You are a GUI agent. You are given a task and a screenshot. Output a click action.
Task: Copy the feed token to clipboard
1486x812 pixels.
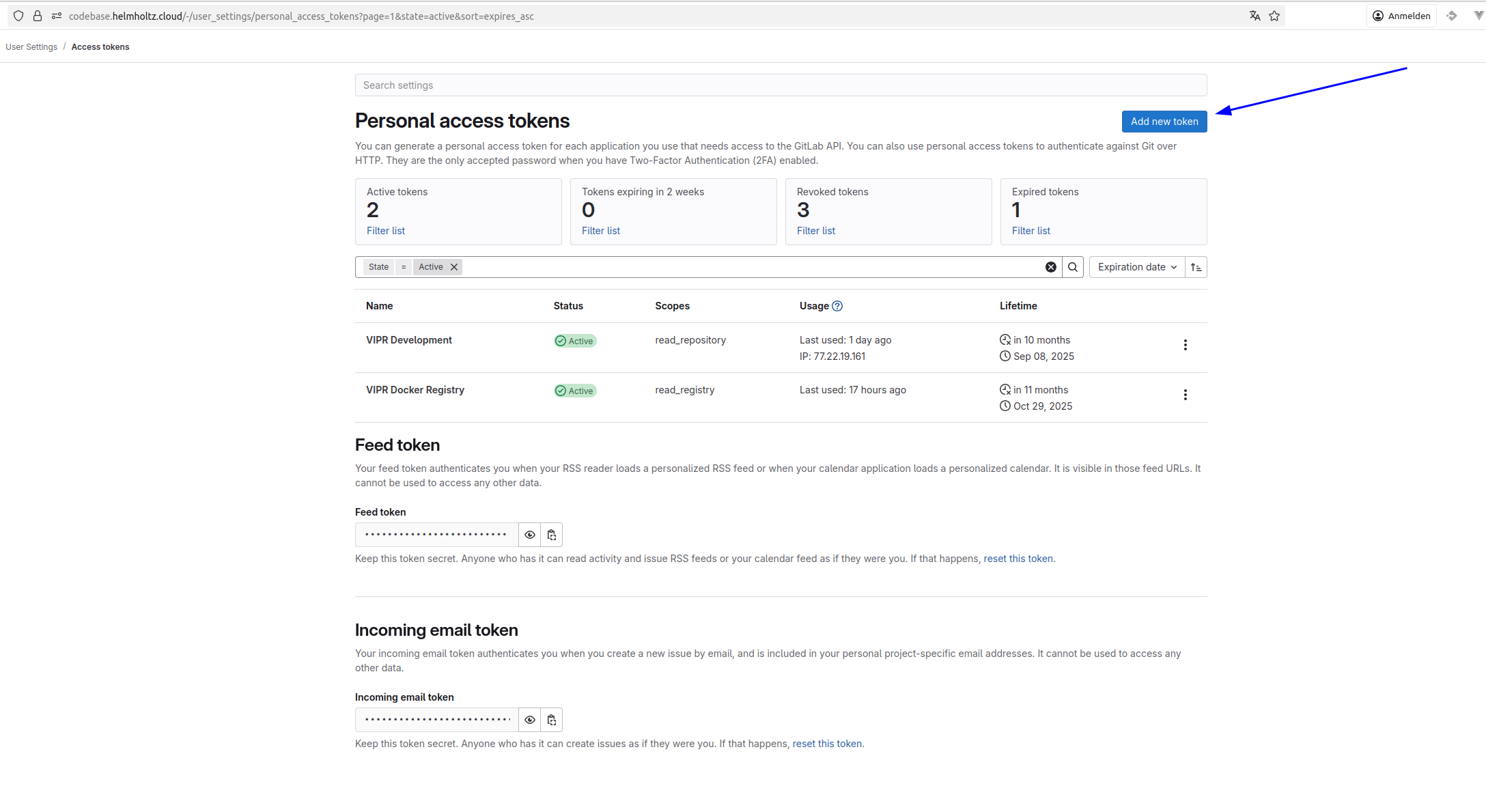pos(551,535)
